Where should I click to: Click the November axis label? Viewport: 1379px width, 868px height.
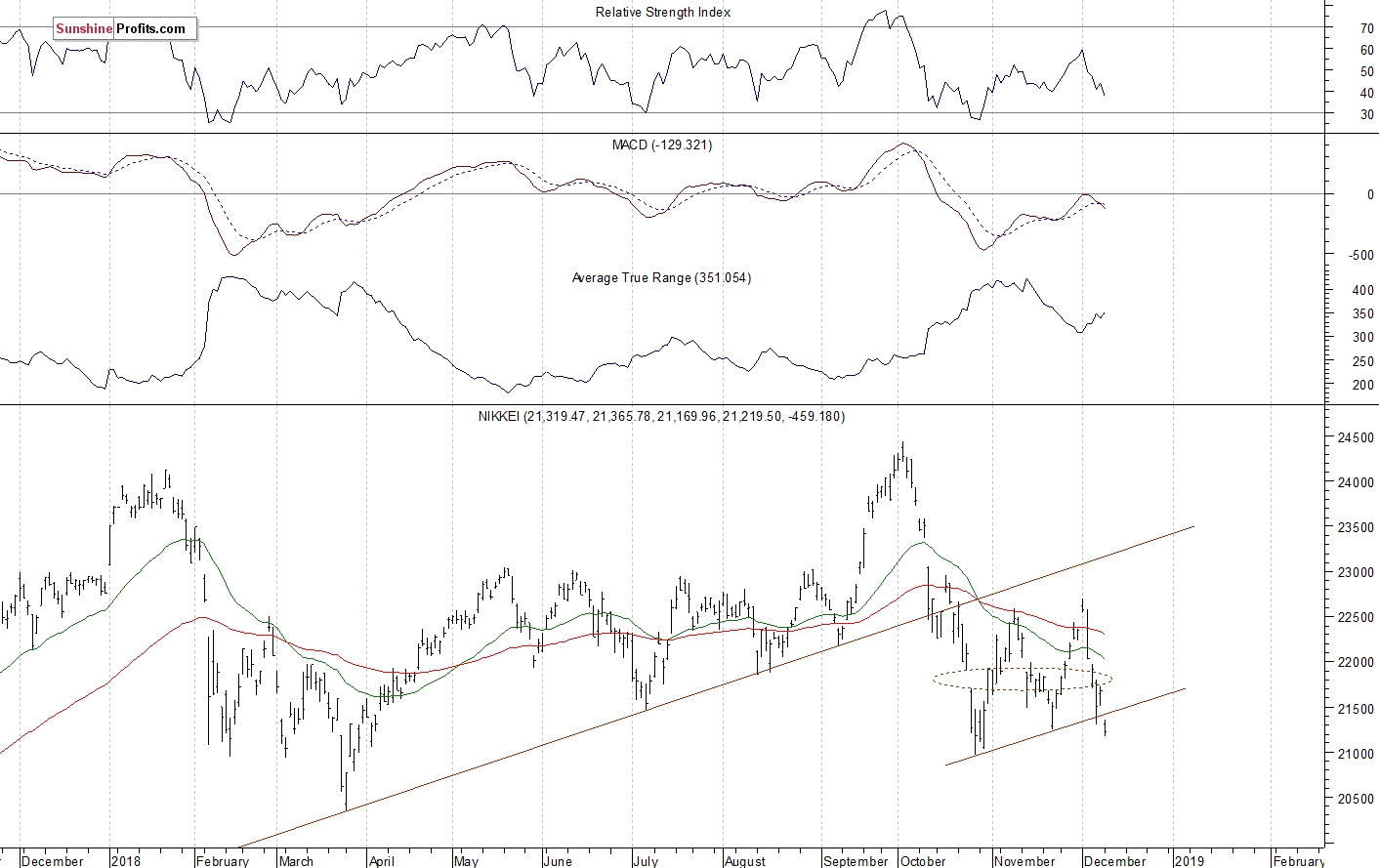point(1024,861)
